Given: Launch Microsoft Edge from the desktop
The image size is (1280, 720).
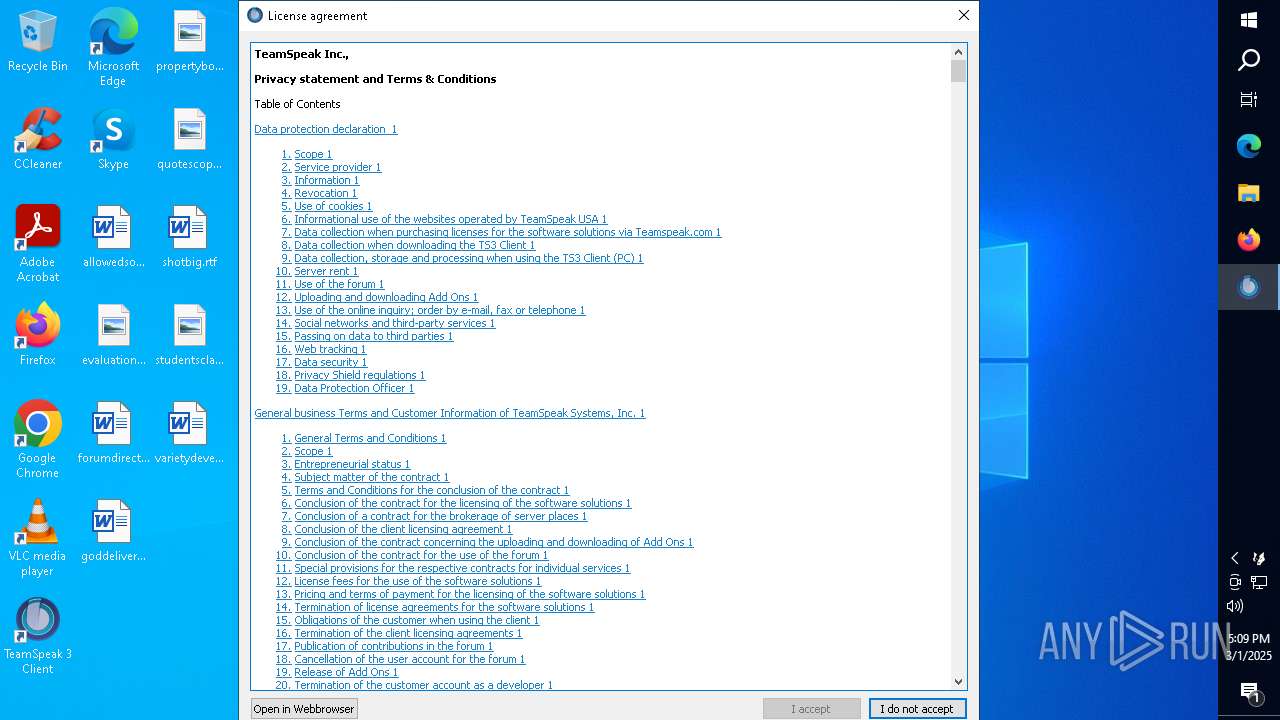Looking at the screenshot, I should (113, 48).
